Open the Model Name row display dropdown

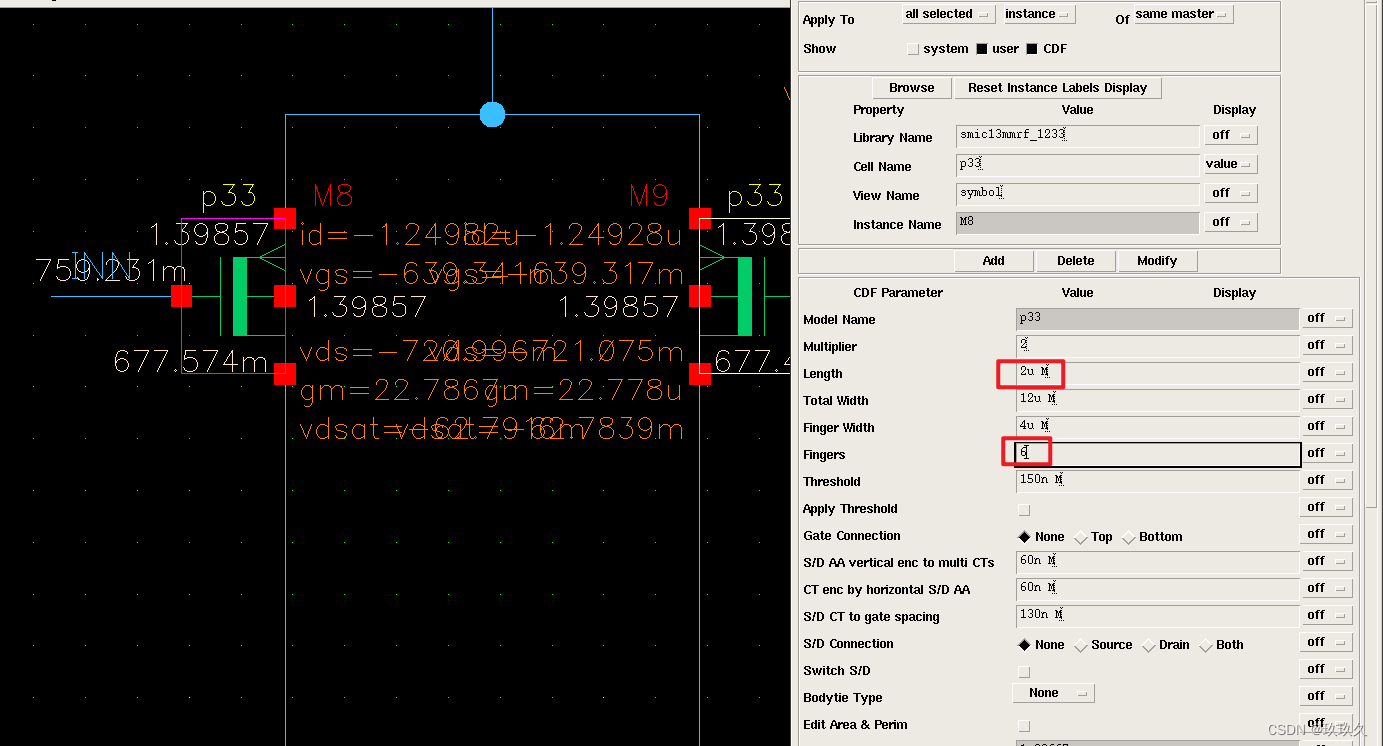(x=1327, y=318)
